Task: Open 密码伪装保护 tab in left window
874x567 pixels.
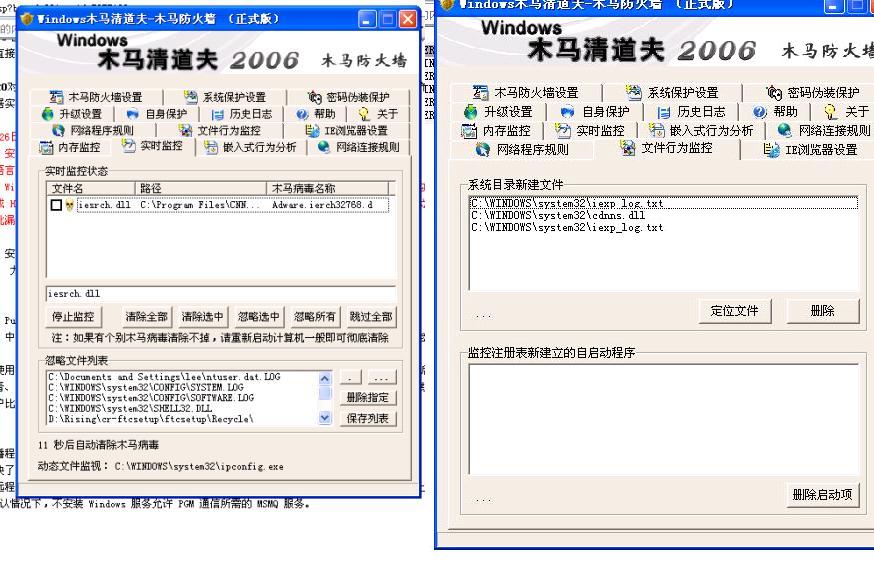Action: click(348, 97)
